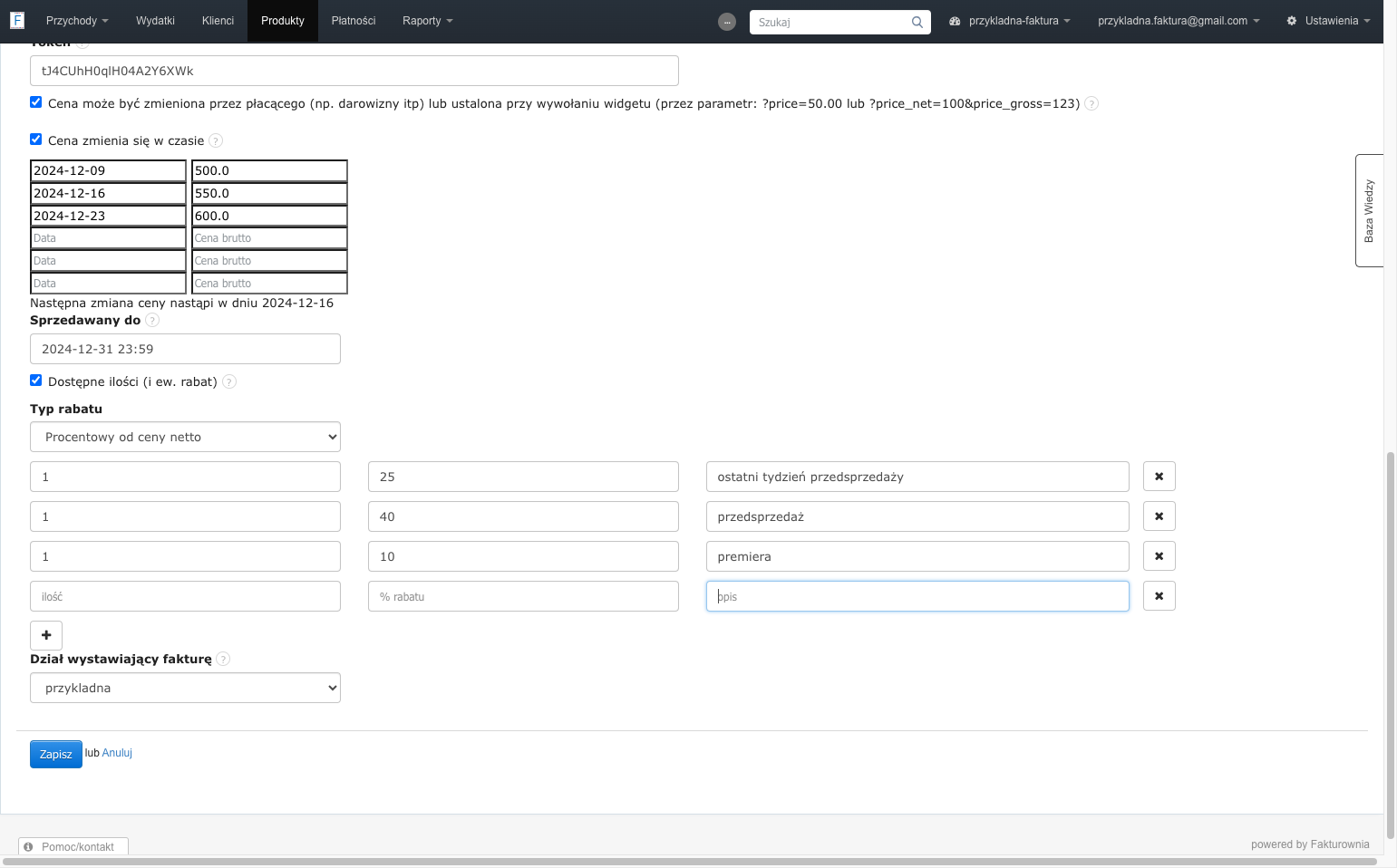Click the Anuluj link
Viewport: 1397px width, 868px height.
point(117,753)
